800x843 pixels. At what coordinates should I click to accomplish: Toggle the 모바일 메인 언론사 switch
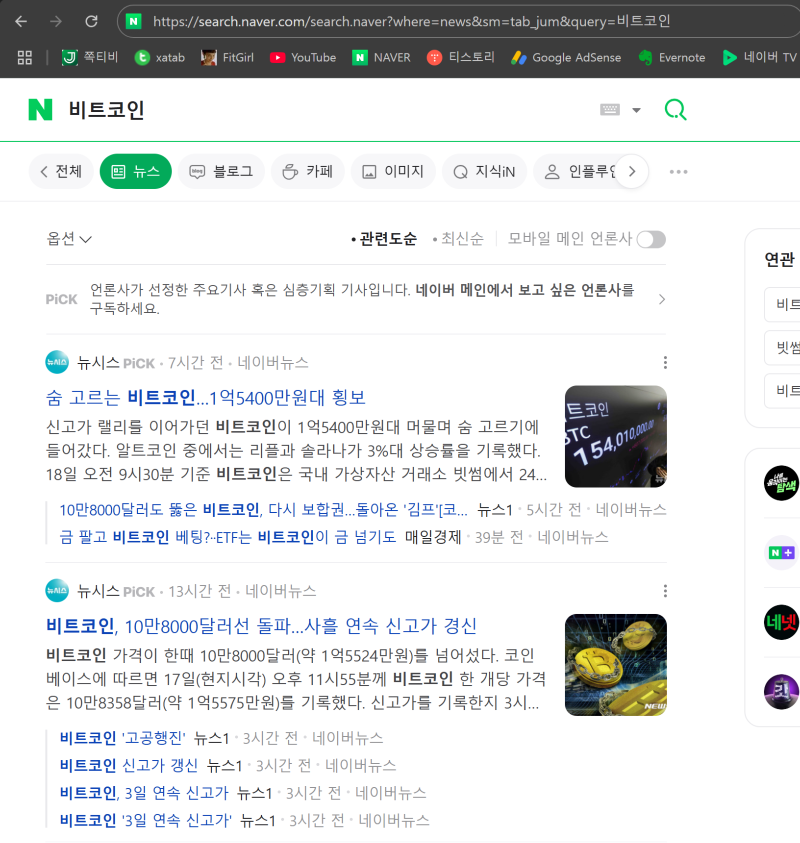click(x=651, y=239)
